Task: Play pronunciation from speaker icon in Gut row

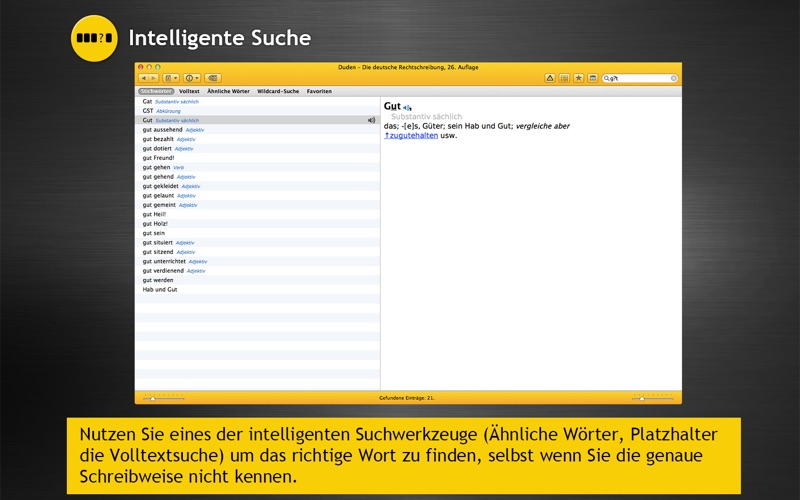Action: pyautogui.click(x=371, y=120)
